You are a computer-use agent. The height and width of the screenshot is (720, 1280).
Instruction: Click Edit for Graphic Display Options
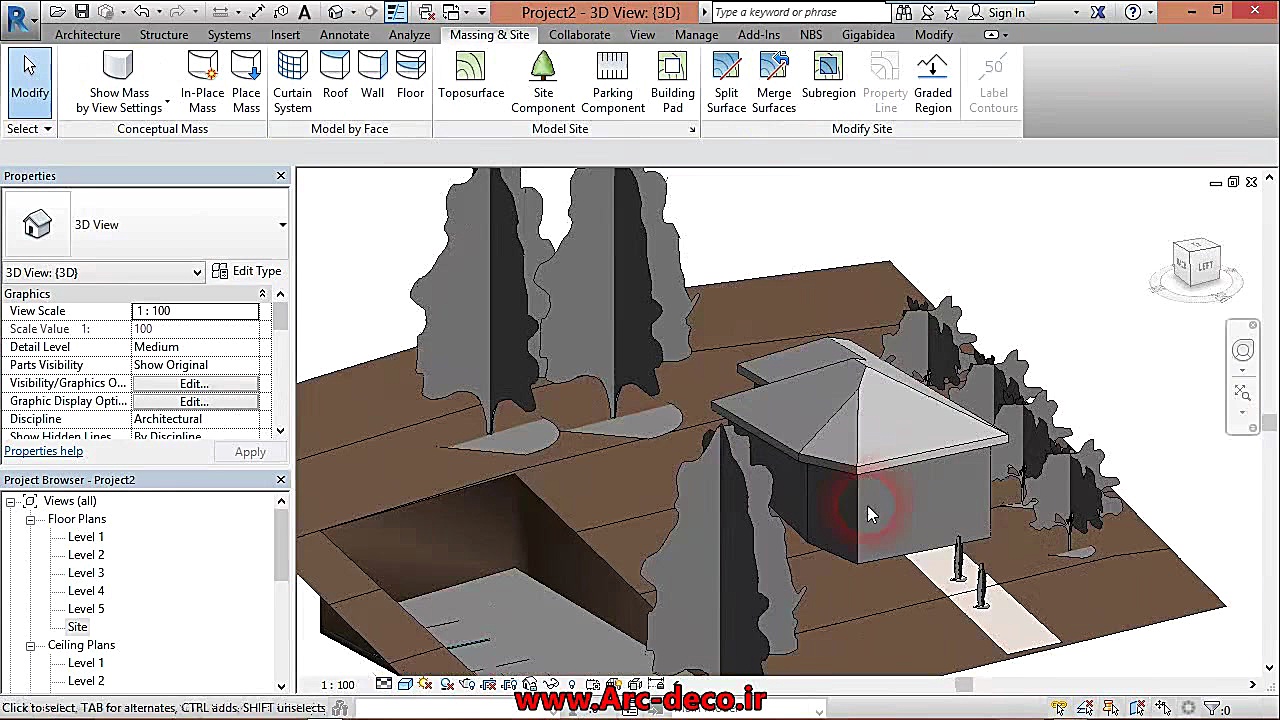tap(195, 401)
